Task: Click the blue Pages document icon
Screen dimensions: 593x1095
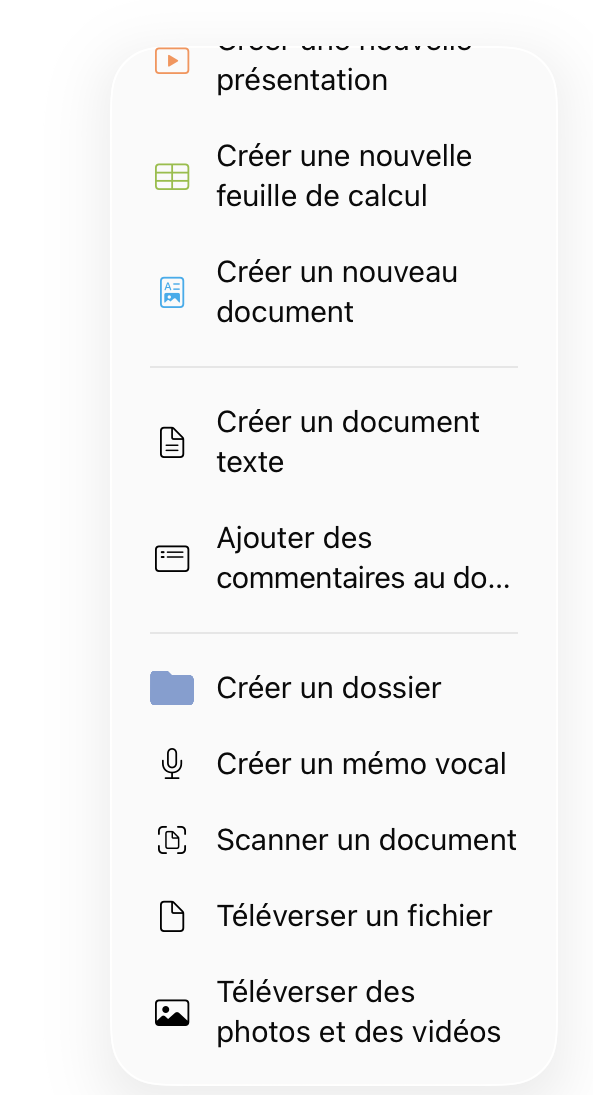Action: (172, 292)
